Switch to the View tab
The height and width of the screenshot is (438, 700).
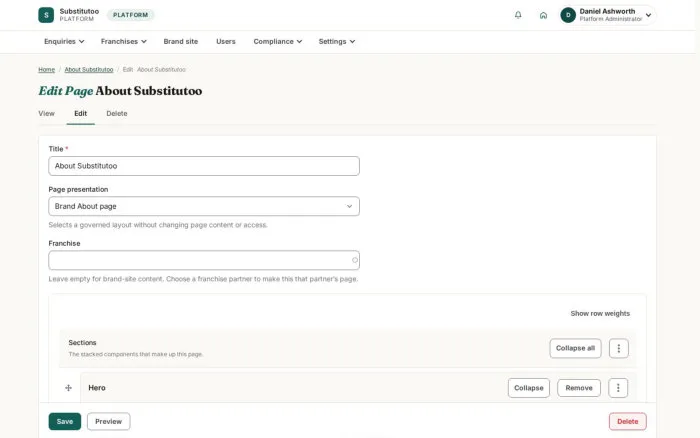click(x=46, y=113)
